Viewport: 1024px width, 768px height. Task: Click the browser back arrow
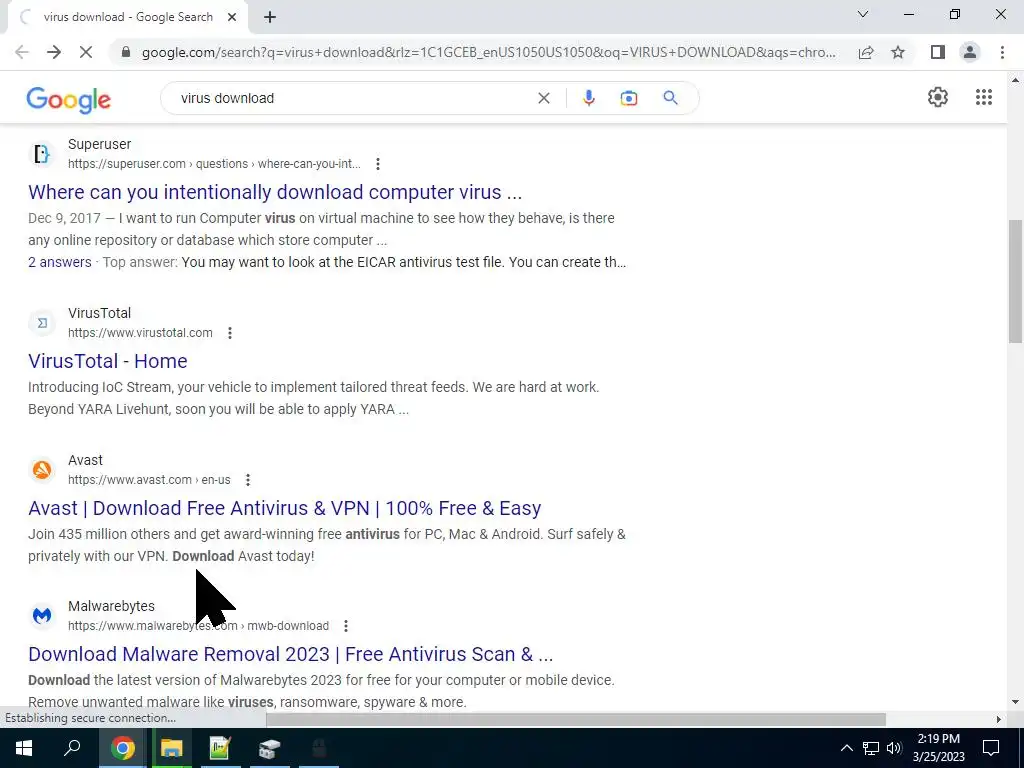point(22,52)
